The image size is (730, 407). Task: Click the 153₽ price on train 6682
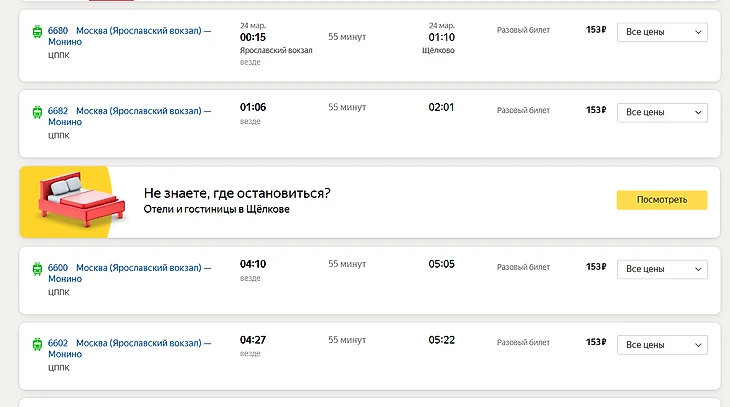[596, 109]
